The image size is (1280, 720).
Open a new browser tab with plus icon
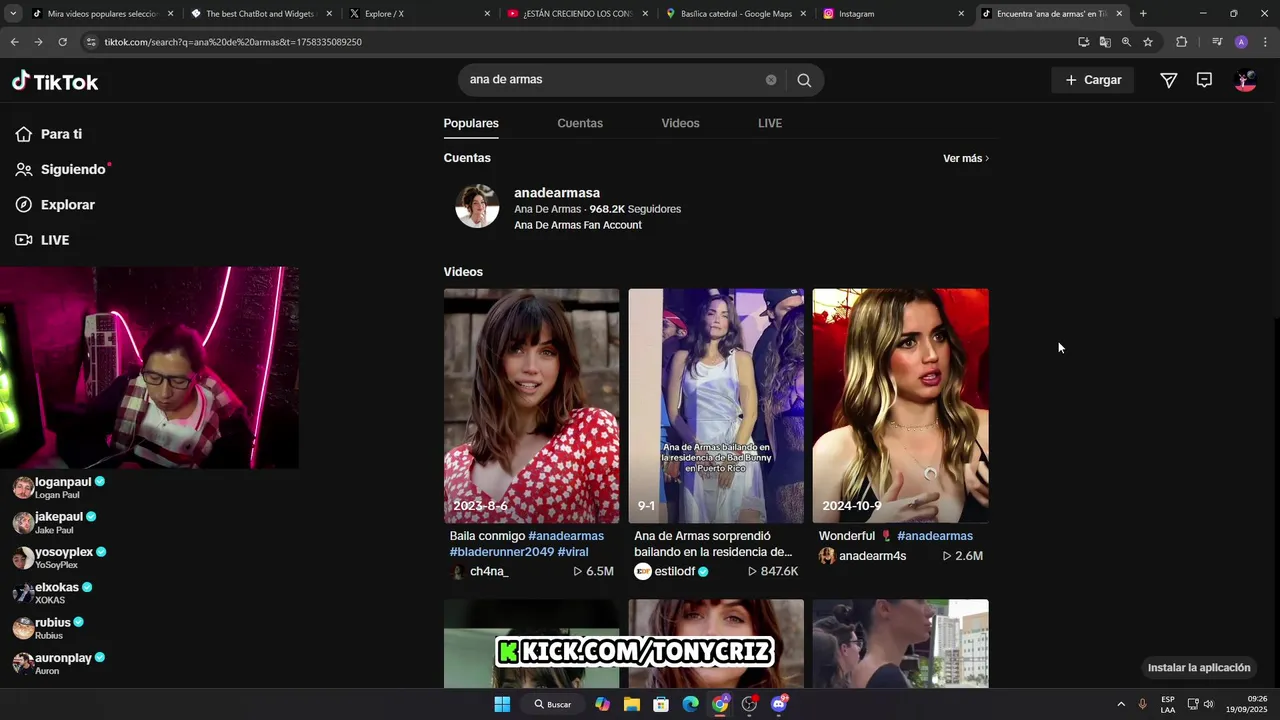click(1143, 14)
